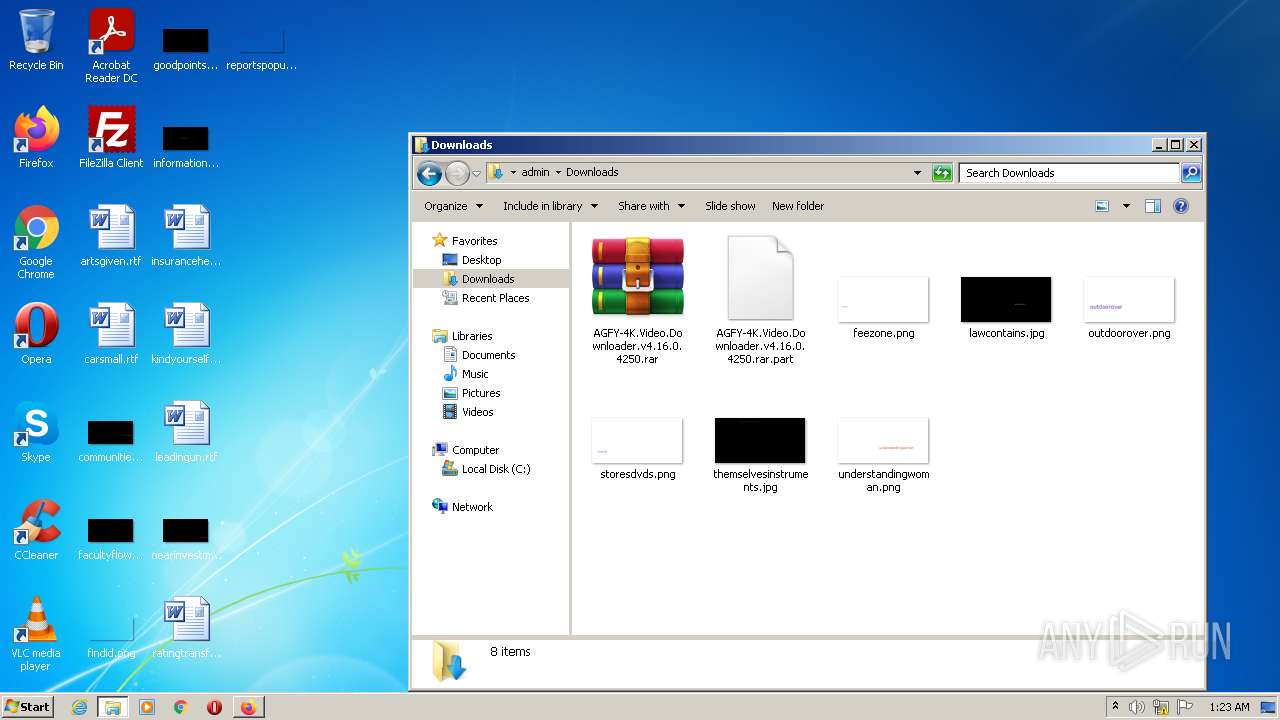This screenshot has width=1280, height=720.
Task: Start a Slide show
Action: [730, 206]
